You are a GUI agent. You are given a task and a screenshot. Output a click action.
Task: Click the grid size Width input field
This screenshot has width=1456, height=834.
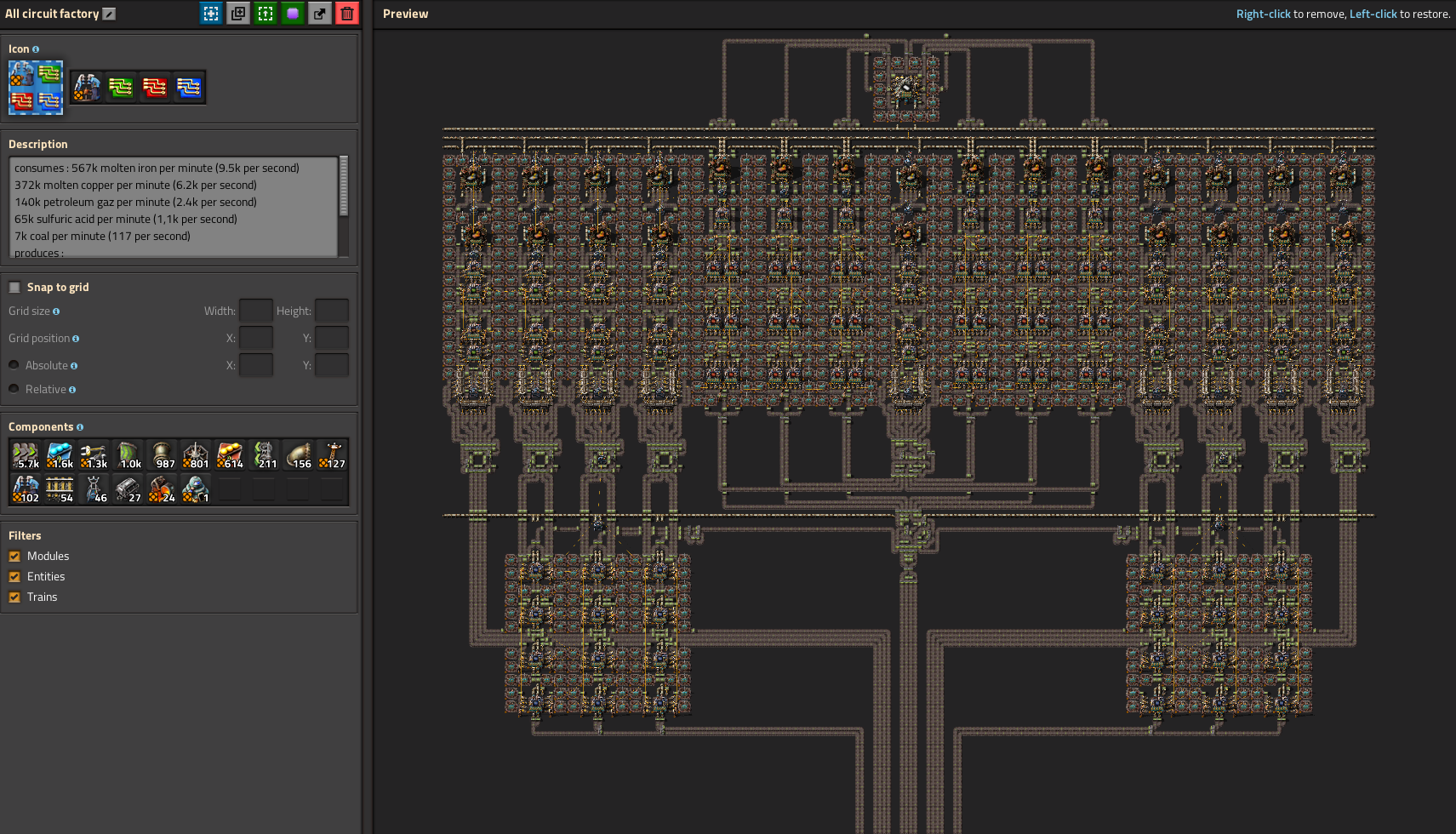(x=255, y=311)
